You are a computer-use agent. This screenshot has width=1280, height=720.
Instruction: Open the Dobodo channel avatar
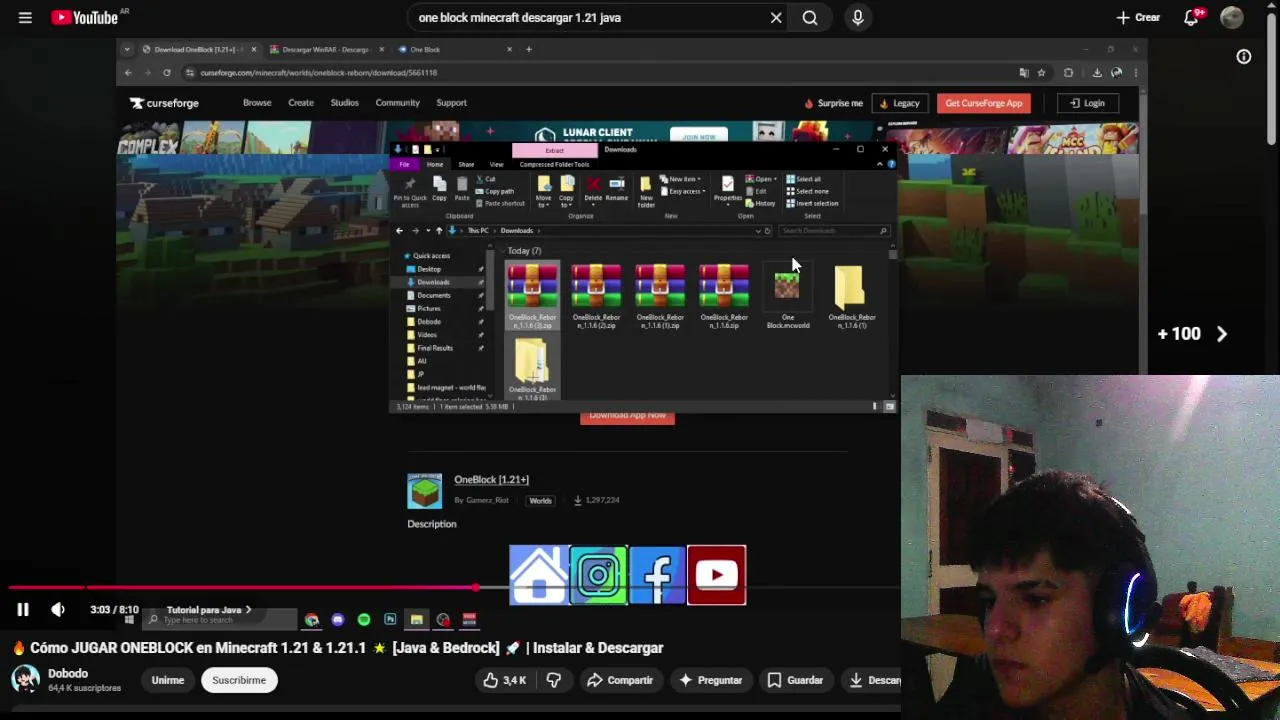click(25, 680)
